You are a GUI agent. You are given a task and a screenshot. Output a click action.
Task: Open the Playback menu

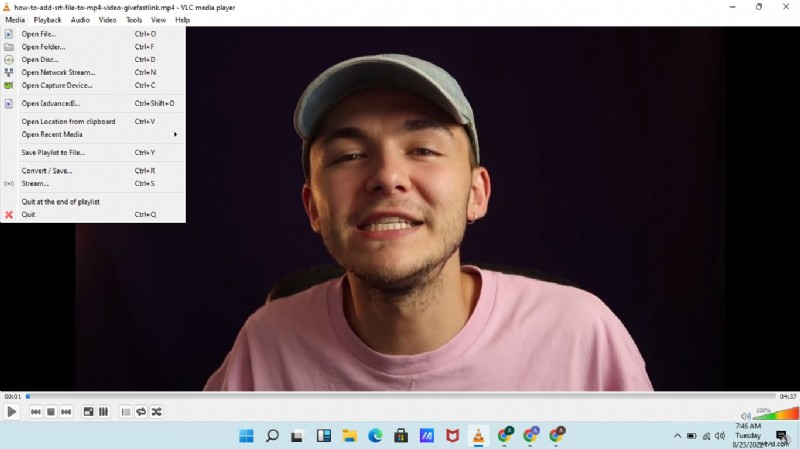(x=47, y=20)
